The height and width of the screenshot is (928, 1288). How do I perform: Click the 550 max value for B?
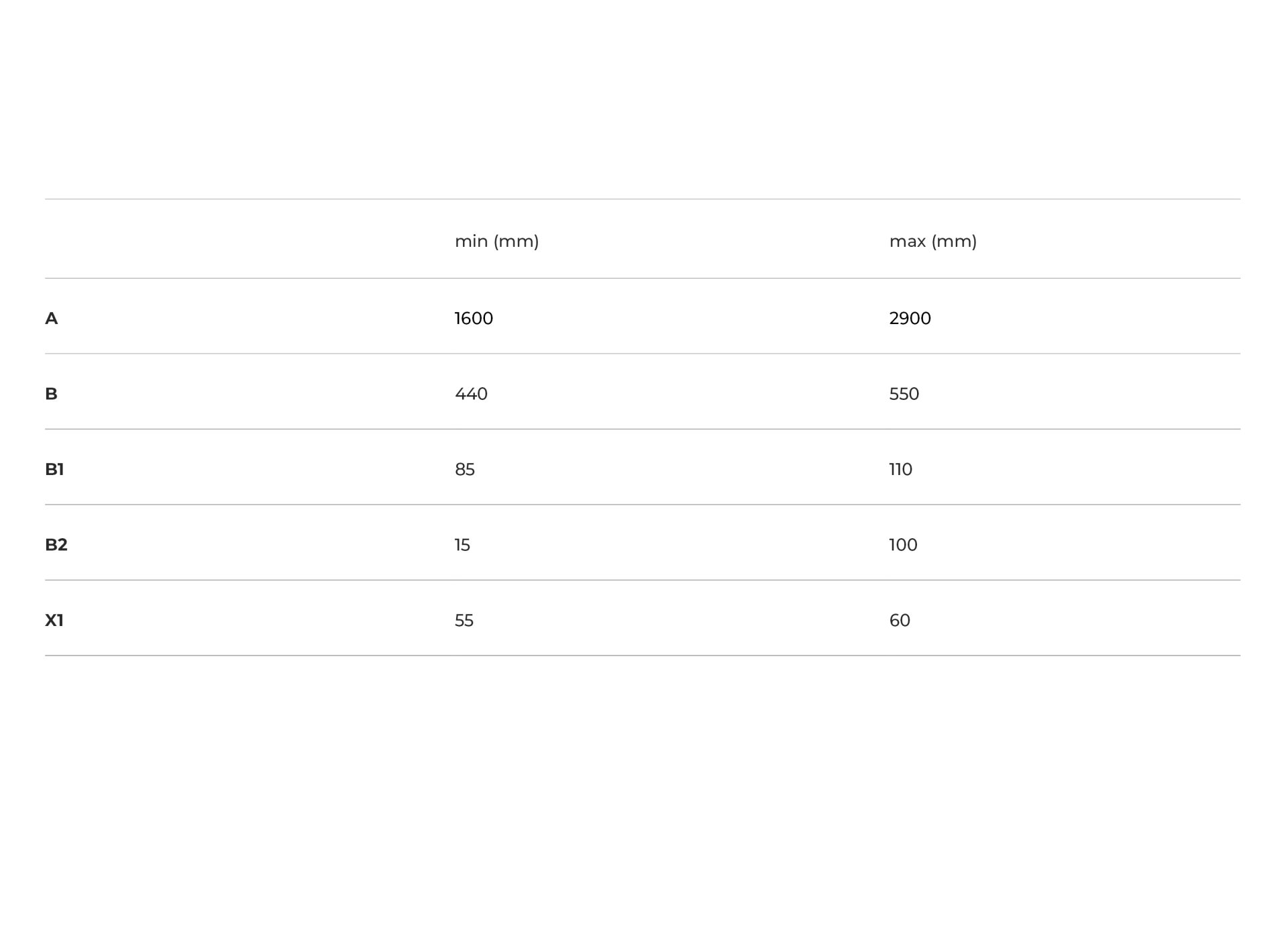904,394
